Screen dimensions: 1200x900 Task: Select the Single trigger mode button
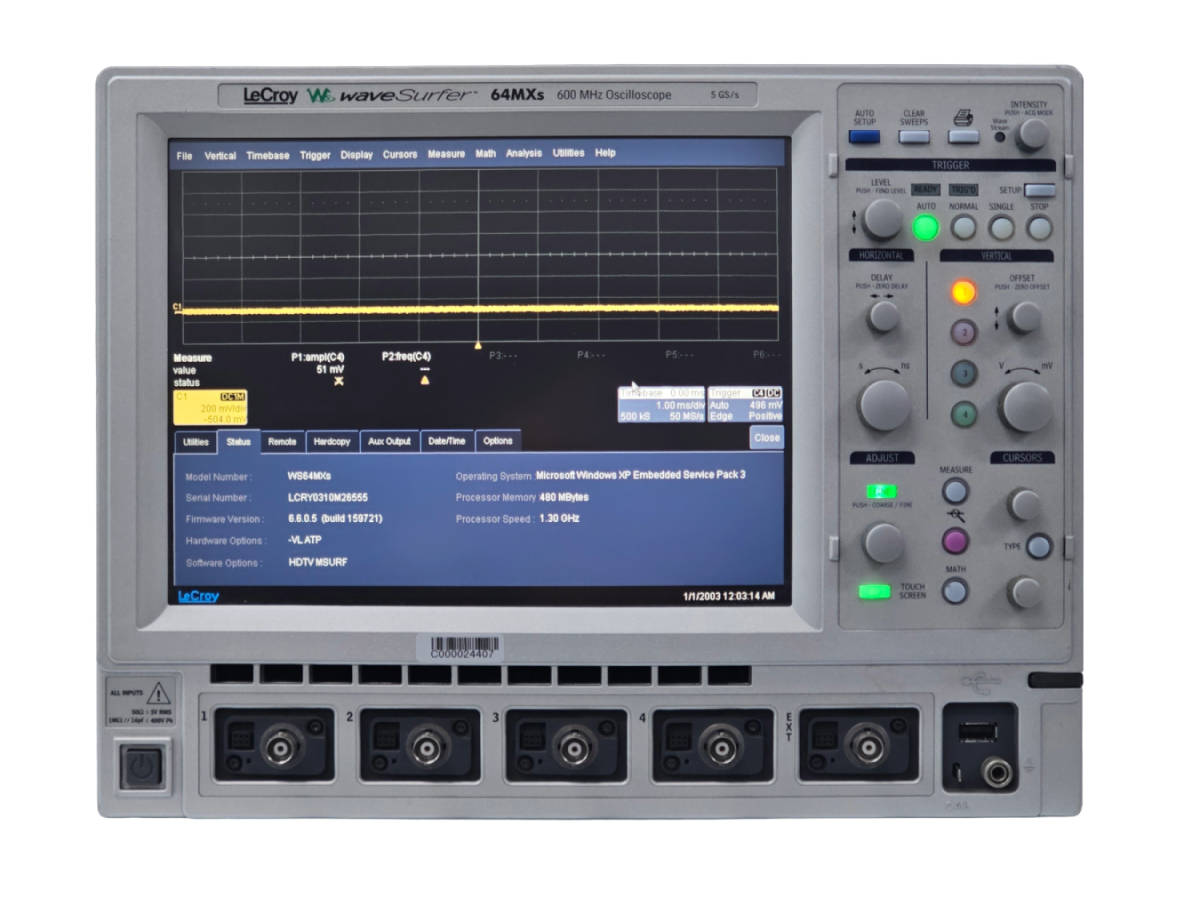click(x=1001, y=228)
